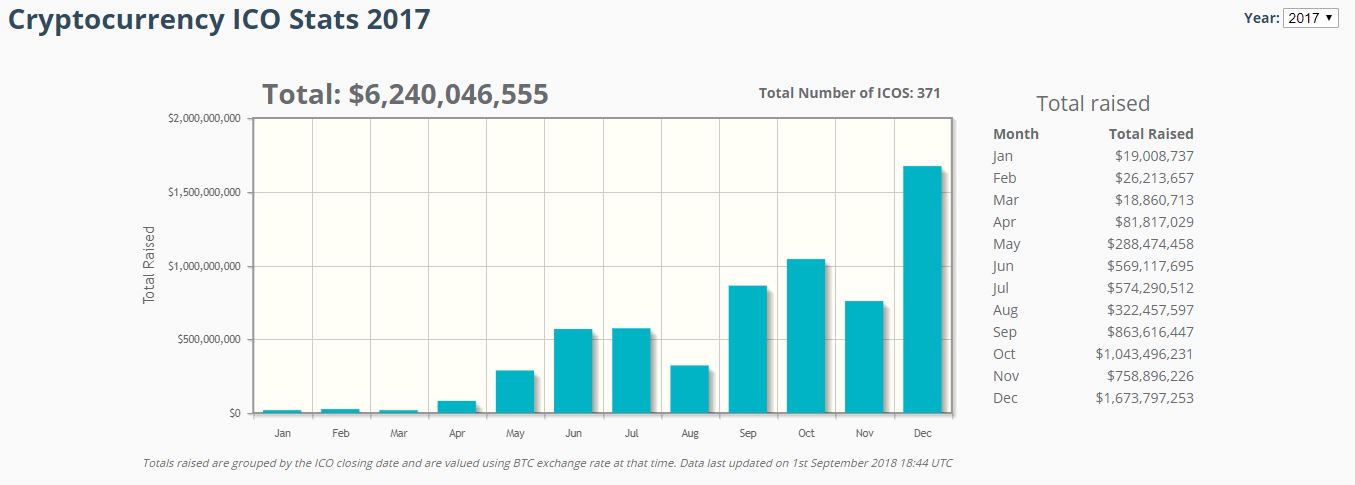This screenshot has width=1355, height=485.
Task: Click the August bar in chart
Action: tap(689, 389)
